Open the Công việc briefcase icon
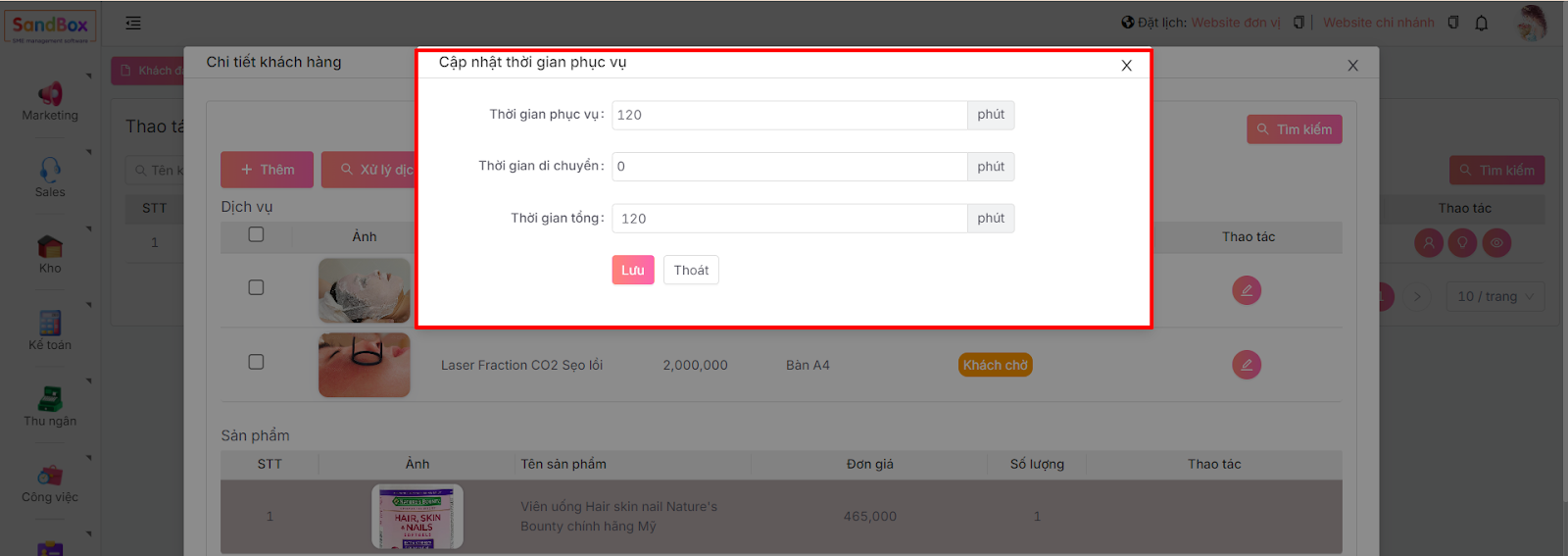Viewport: 1568px width, 556px height. pyautogui.click(x=50, y=476)
